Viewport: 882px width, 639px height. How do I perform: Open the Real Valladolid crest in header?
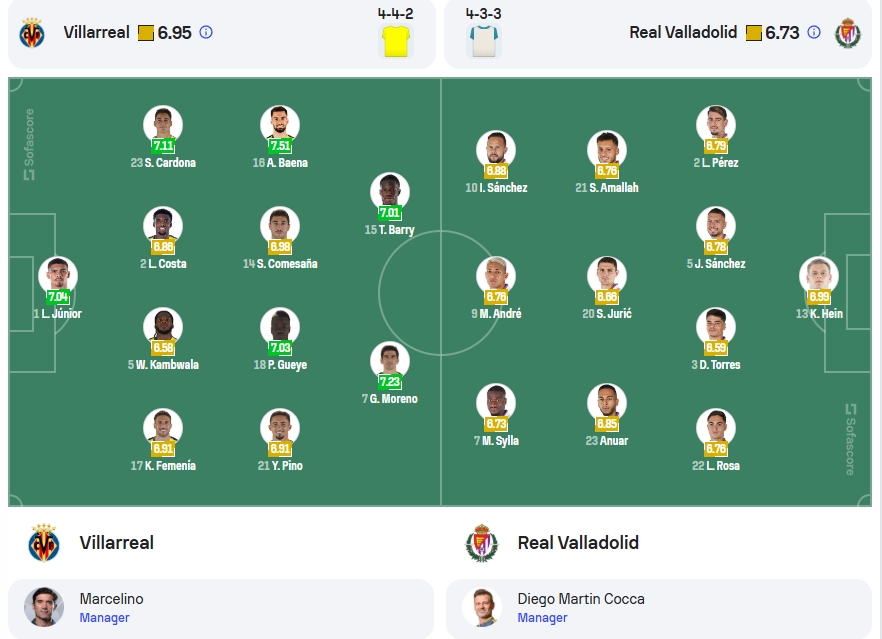pos(847,33)
